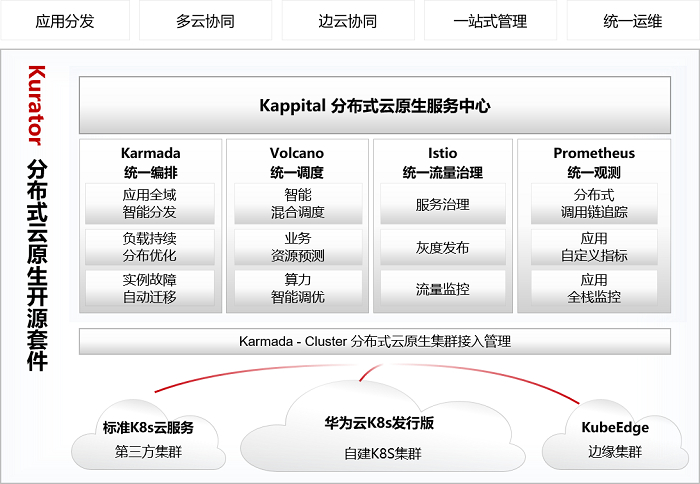Select the 应用分发 box at top

point(65,21)
